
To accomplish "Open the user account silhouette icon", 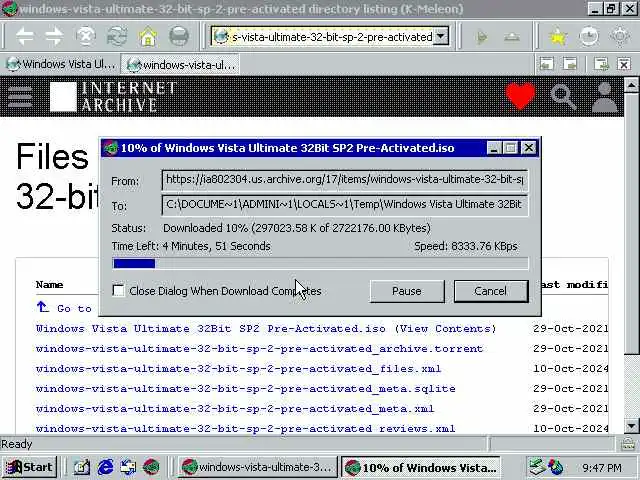I will (604, 97).
